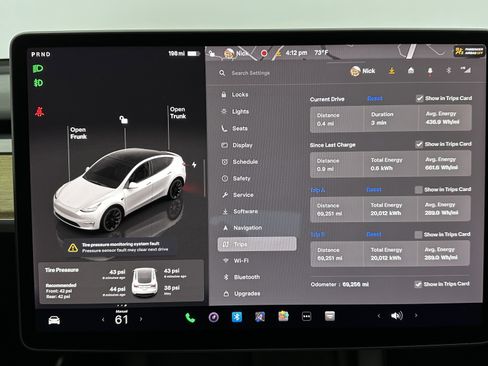Open Nick profile dropdown in settings header

(x=363, y=71)
